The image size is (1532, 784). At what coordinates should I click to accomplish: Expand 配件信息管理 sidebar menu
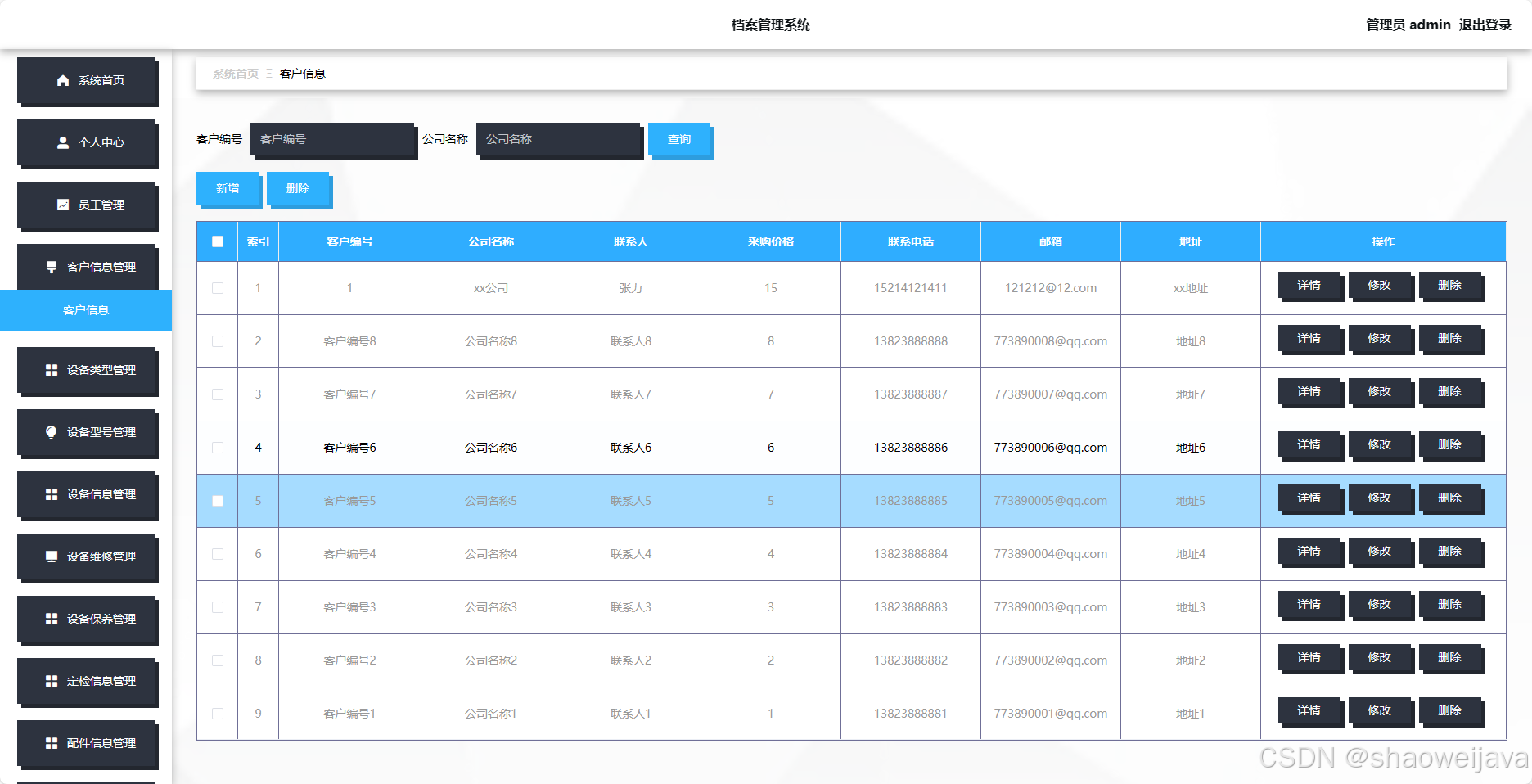[87, 744]
